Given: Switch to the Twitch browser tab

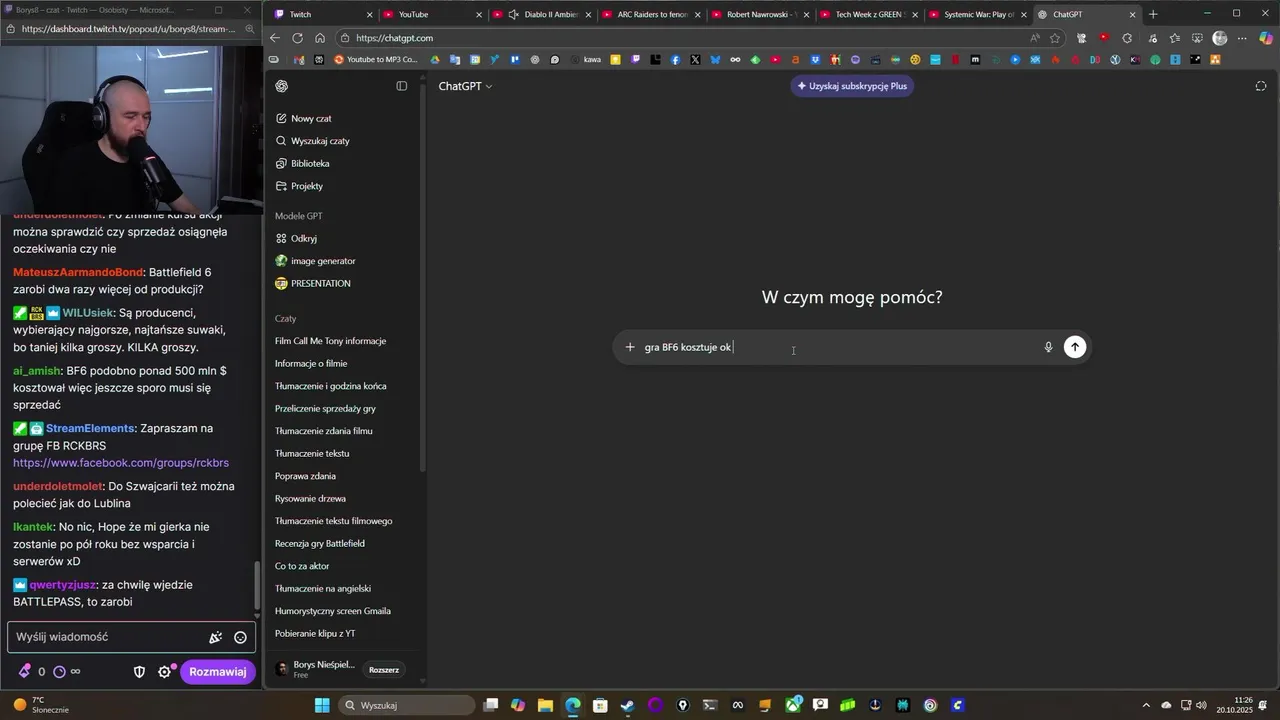Looking at the screenshot, I should click(x=324, y=14).
